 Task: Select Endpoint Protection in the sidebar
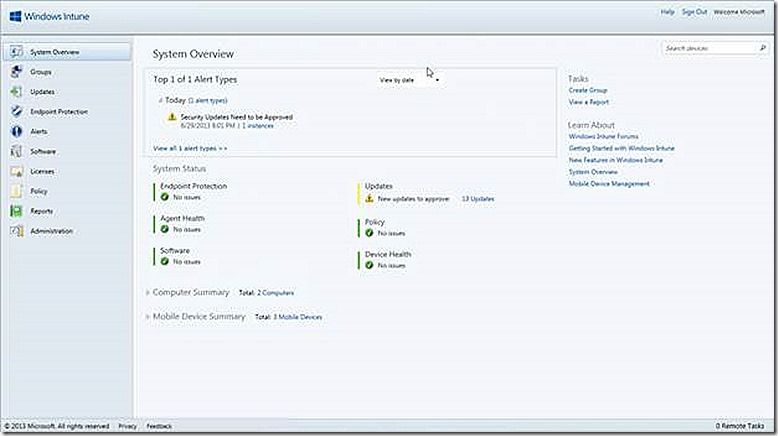coord(59,112)
